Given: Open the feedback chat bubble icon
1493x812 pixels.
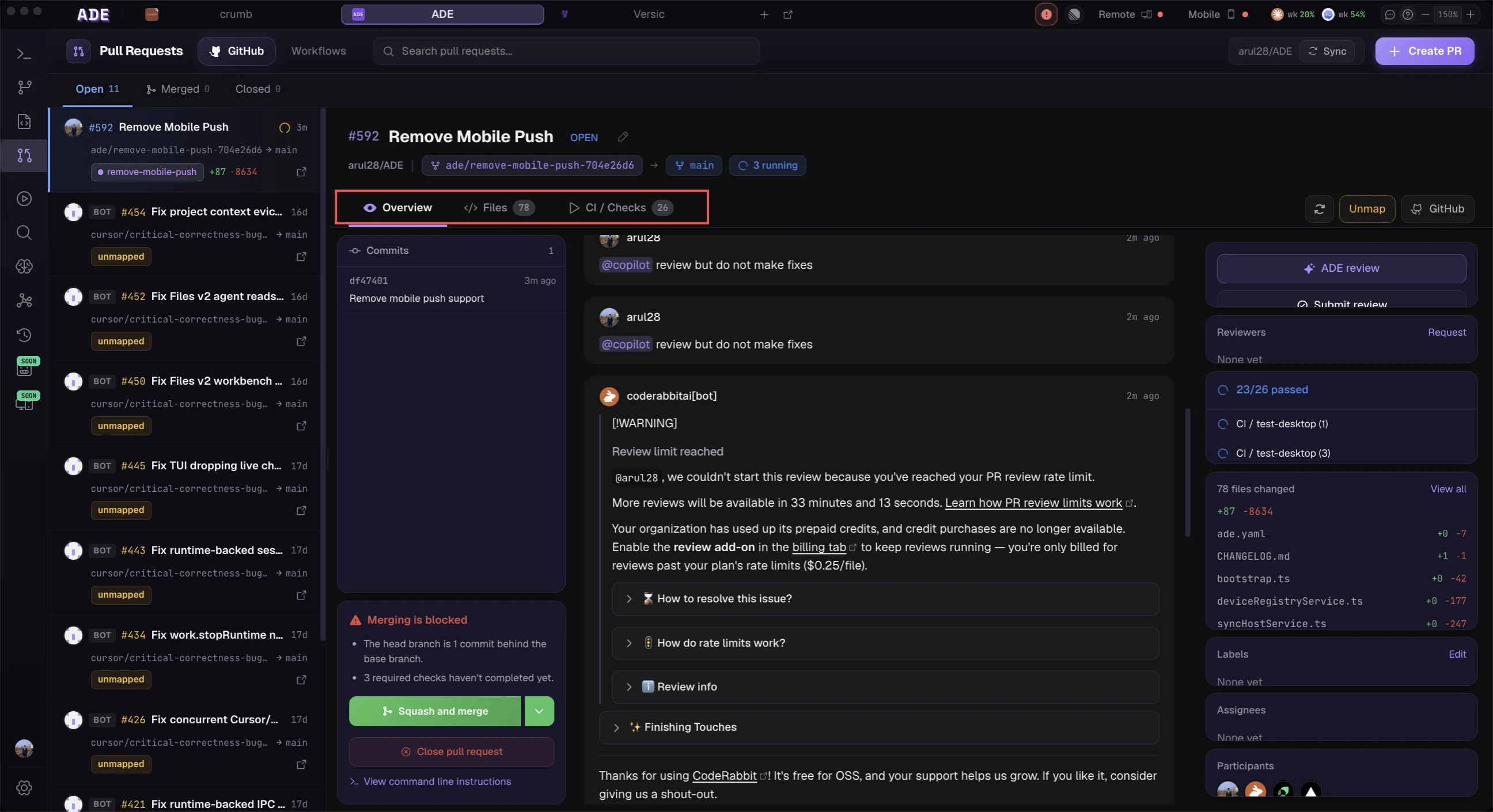Looking at the screenshot, I should [1390, 14].
